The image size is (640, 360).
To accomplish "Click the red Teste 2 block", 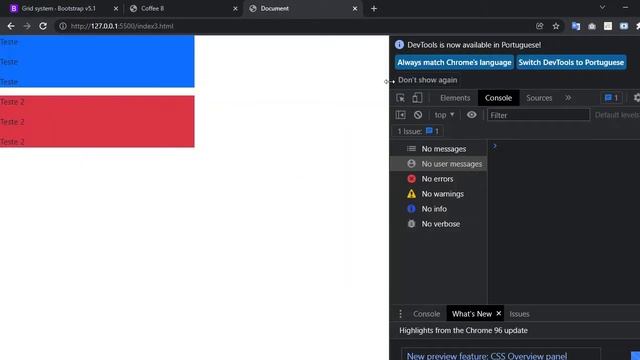I will click(x=97, y=121).
